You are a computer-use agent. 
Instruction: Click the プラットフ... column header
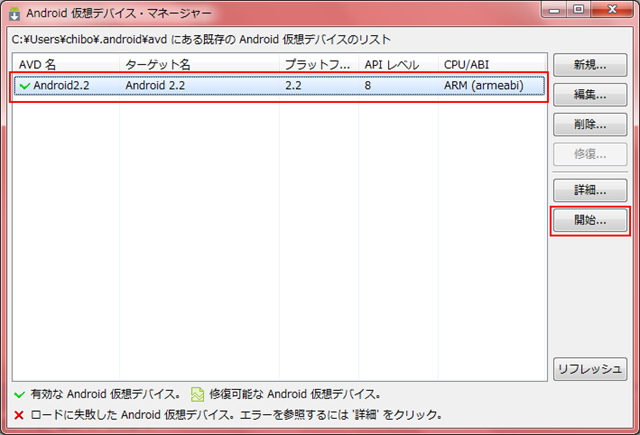[317, 64]
